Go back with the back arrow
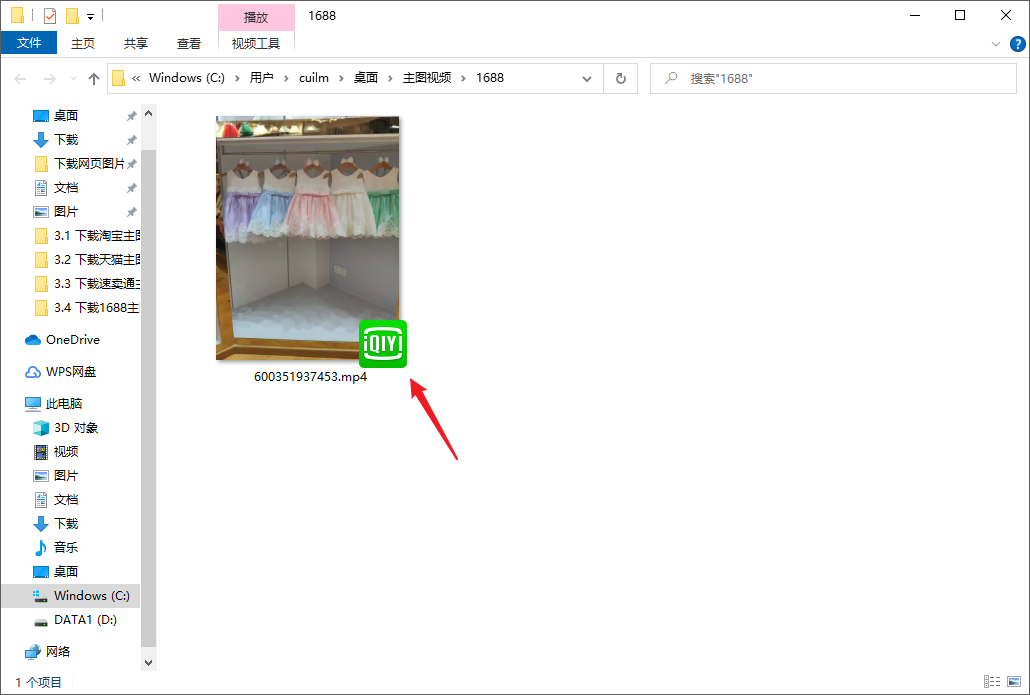Image resolution: width=1030 pixels, height=695 pixels. pos(20,79)
